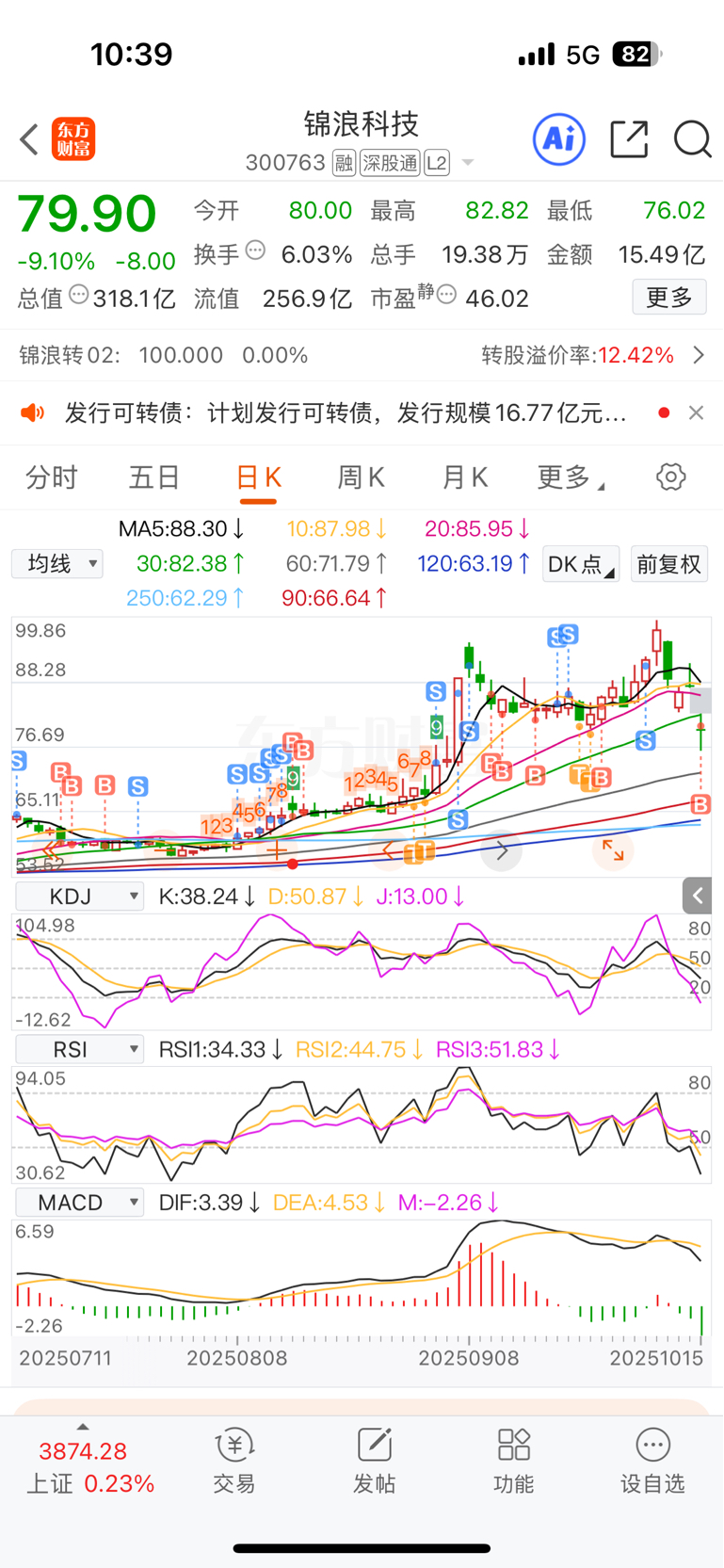Viewport: 724px width, 1568px height.
Task: Open chart settings gear icon
Action: [x=670, y=477]
